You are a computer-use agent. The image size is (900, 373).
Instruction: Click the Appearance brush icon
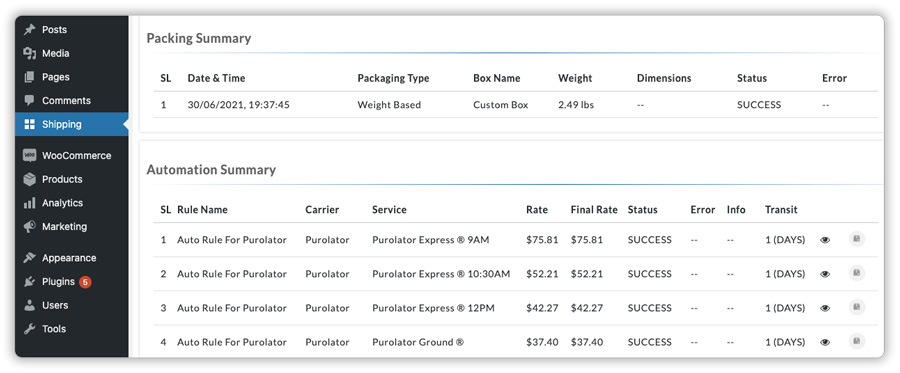(29, 258)
